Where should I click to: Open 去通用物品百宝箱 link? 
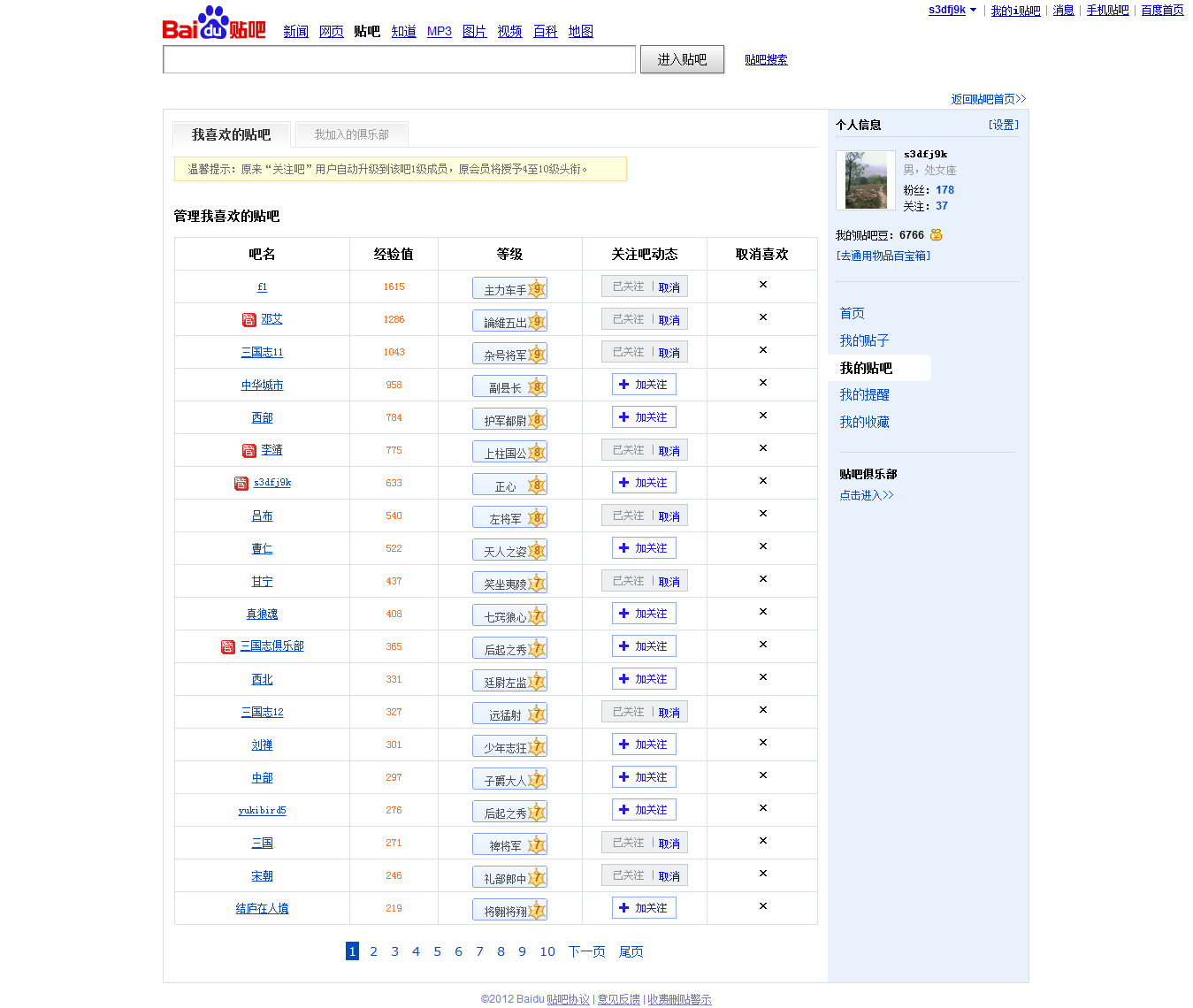click(x=883, y=256)
